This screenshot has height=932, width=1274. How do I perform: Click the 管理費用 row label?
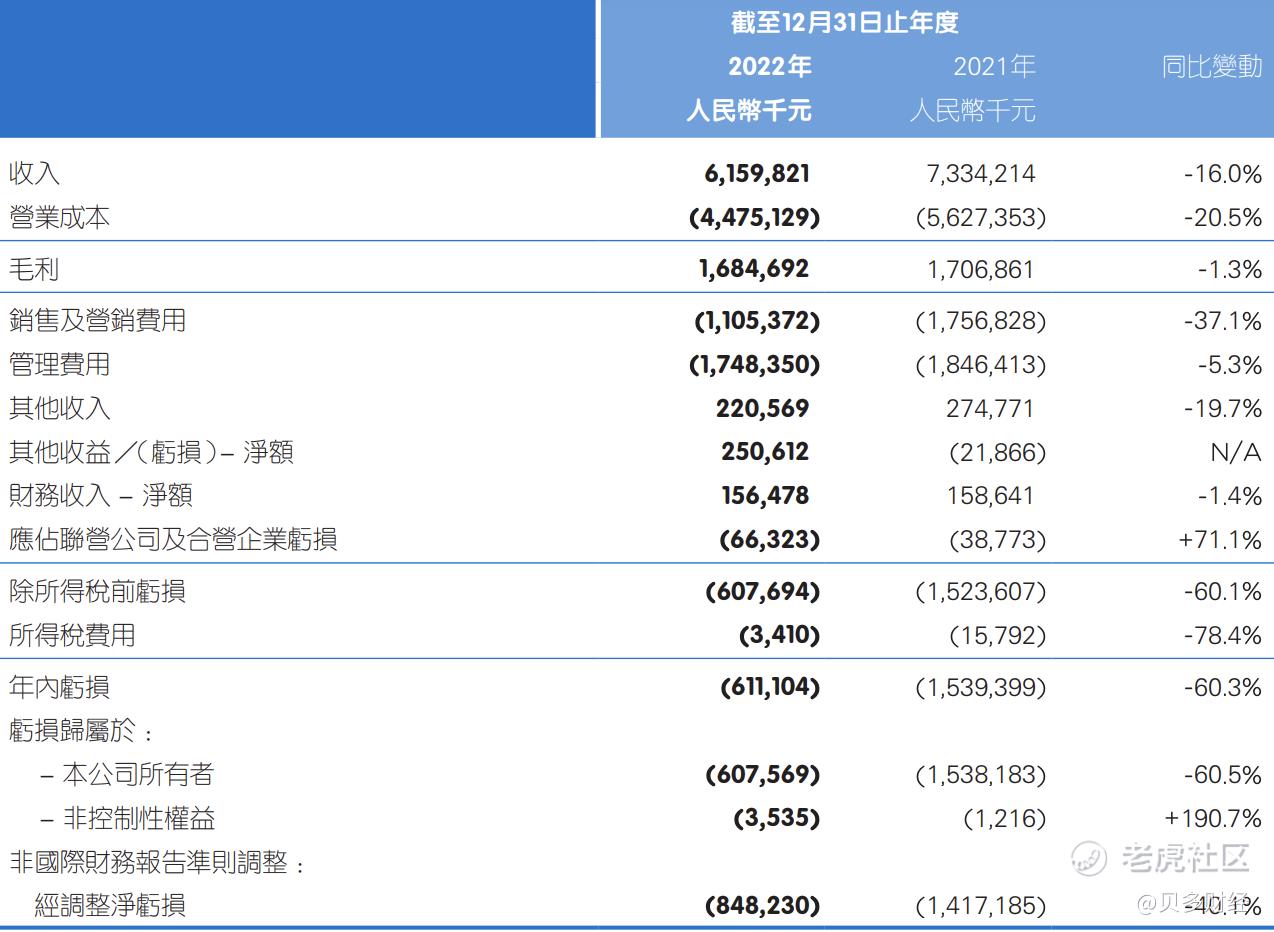59,365
